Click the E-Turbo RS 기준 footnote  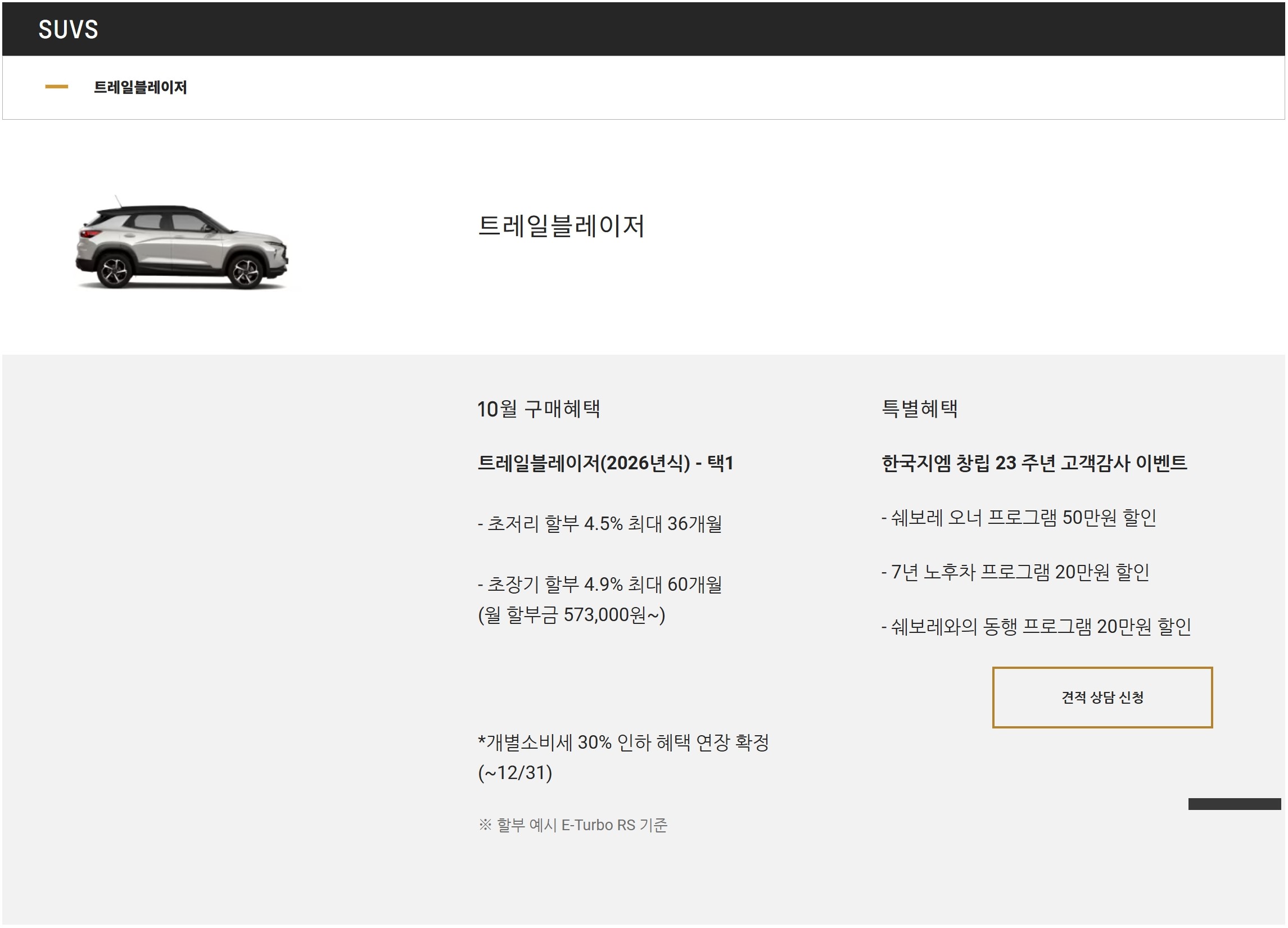[572, 825]
